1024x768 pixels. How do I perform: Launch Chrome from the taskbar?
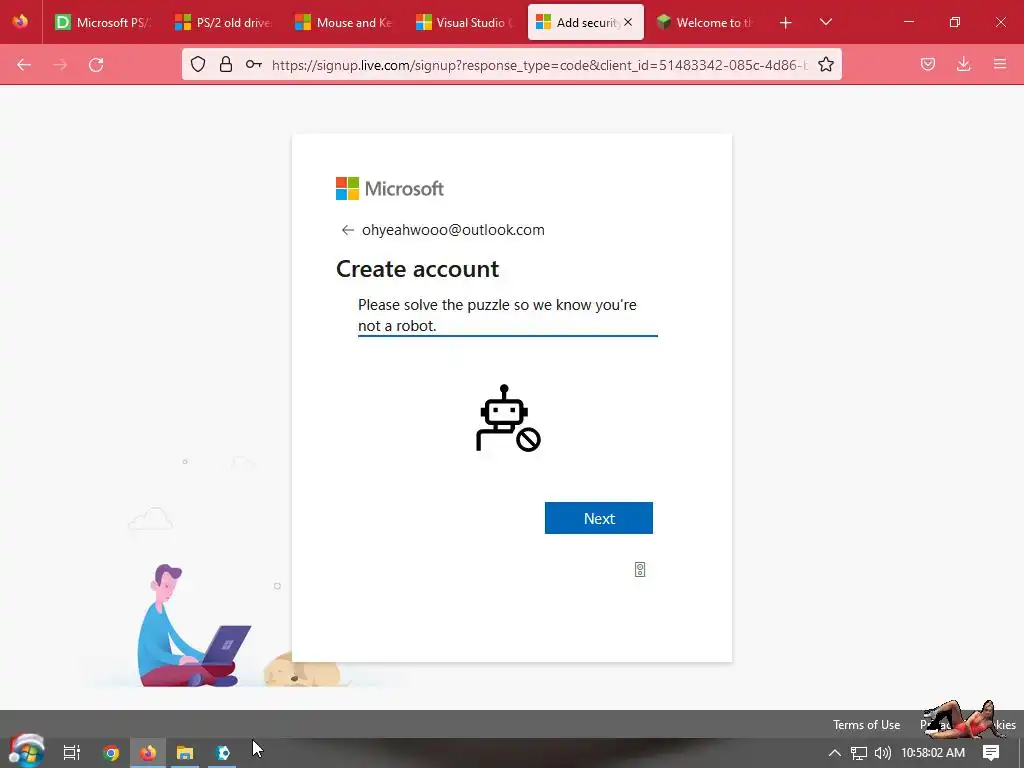(111, 753)
